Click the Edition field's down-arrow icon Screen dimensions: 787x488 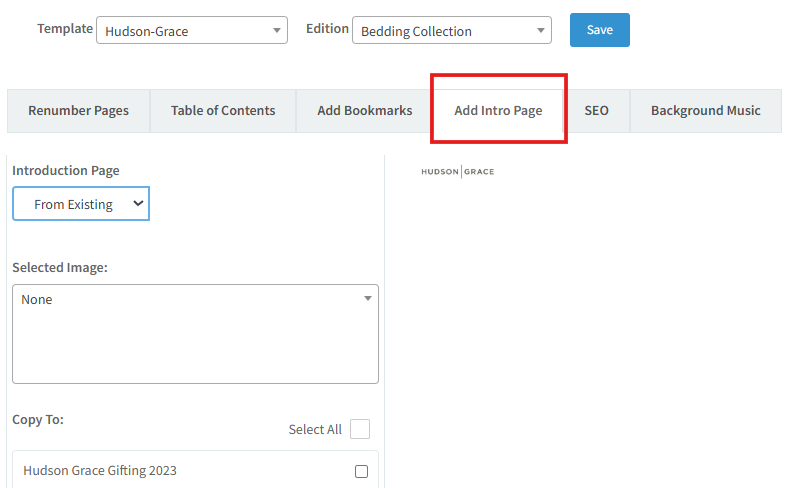pos(541,31)
